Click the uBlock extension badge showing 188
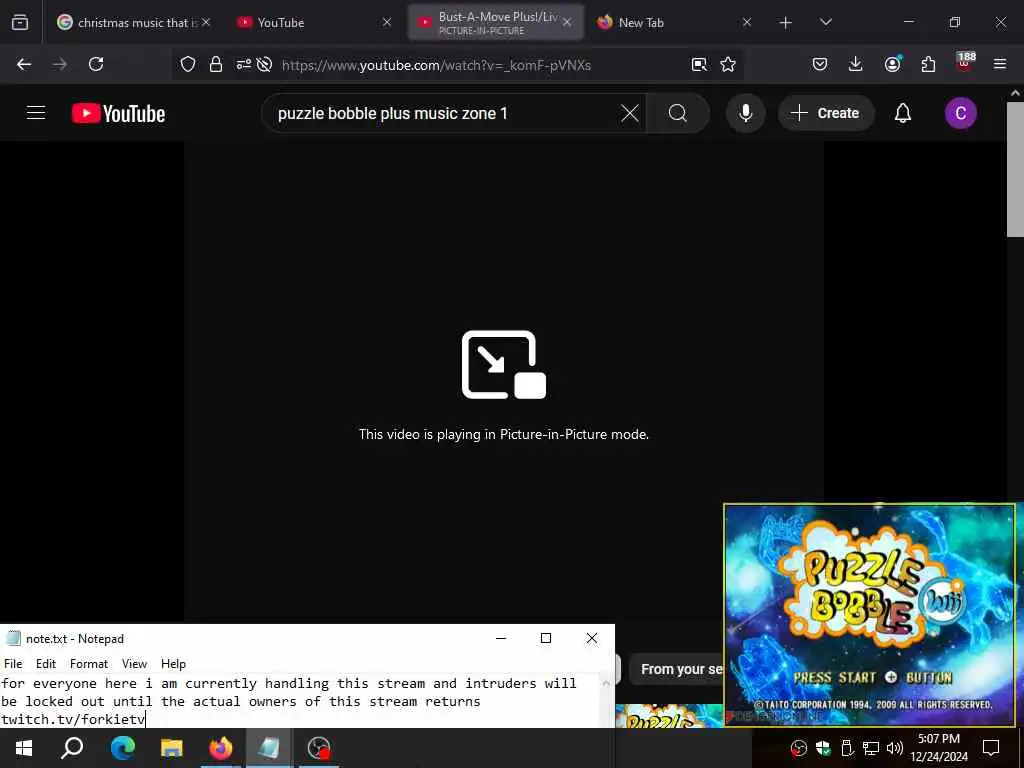Viewport: 1024px width, 768px height. (965, 62)
